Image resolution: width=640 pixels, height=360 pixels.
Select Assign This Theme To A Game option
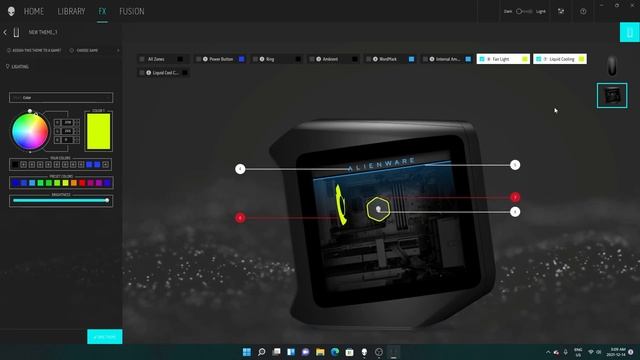click(34, 50)
